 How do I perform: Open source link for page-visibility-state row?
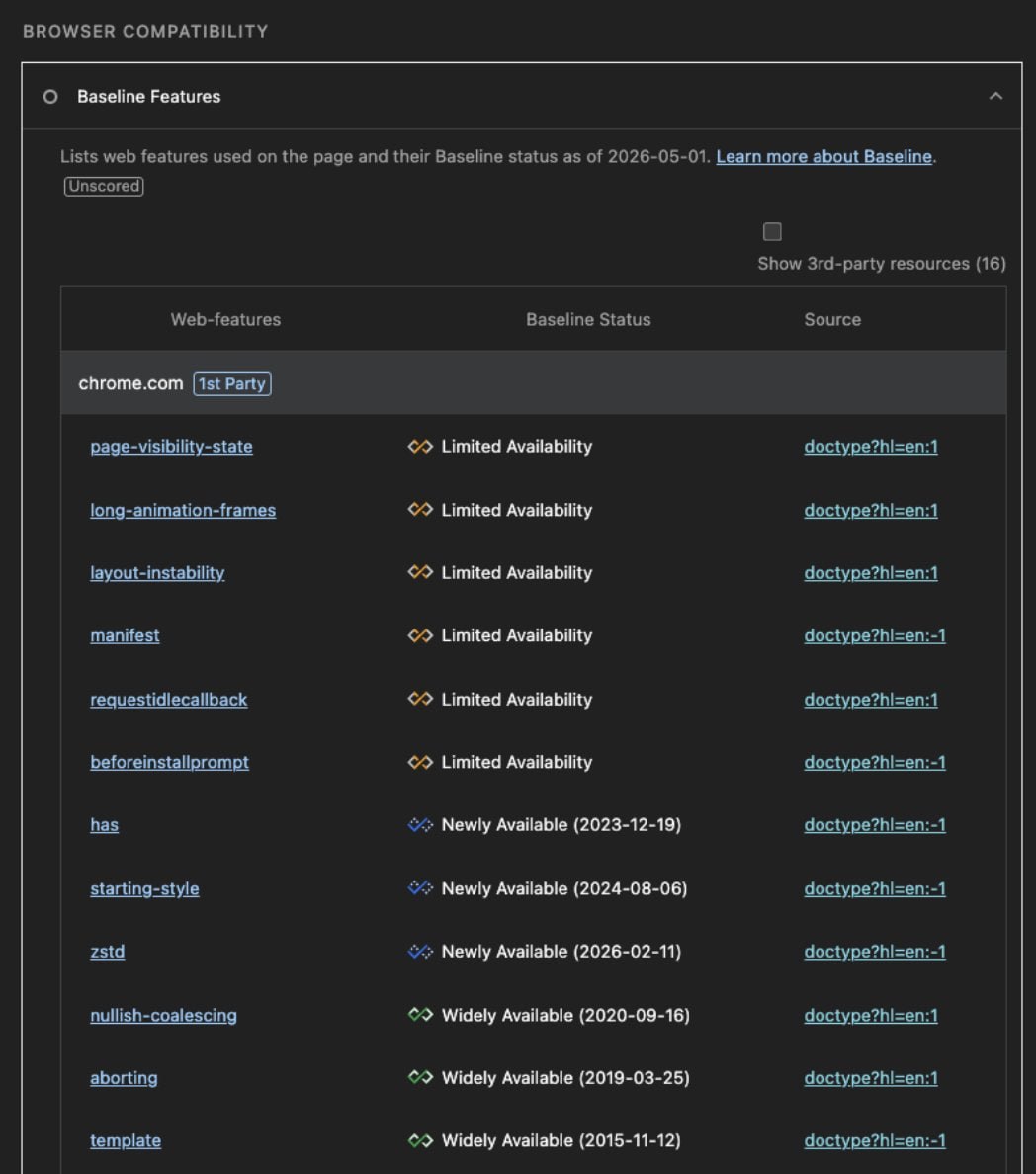871,447
